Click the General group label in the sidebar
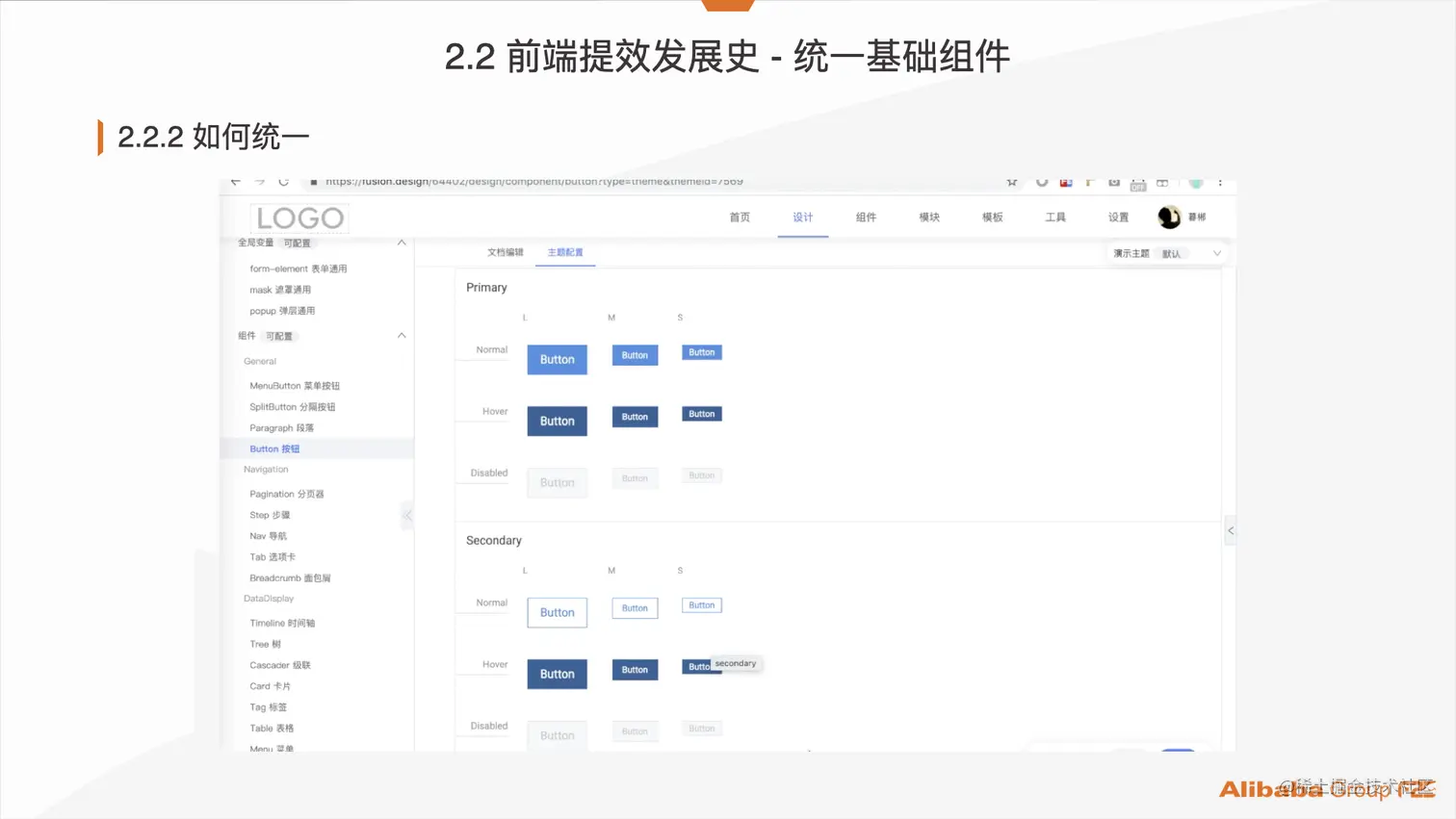This screenshot has width=1456, height=819. [x=260, y=361]
